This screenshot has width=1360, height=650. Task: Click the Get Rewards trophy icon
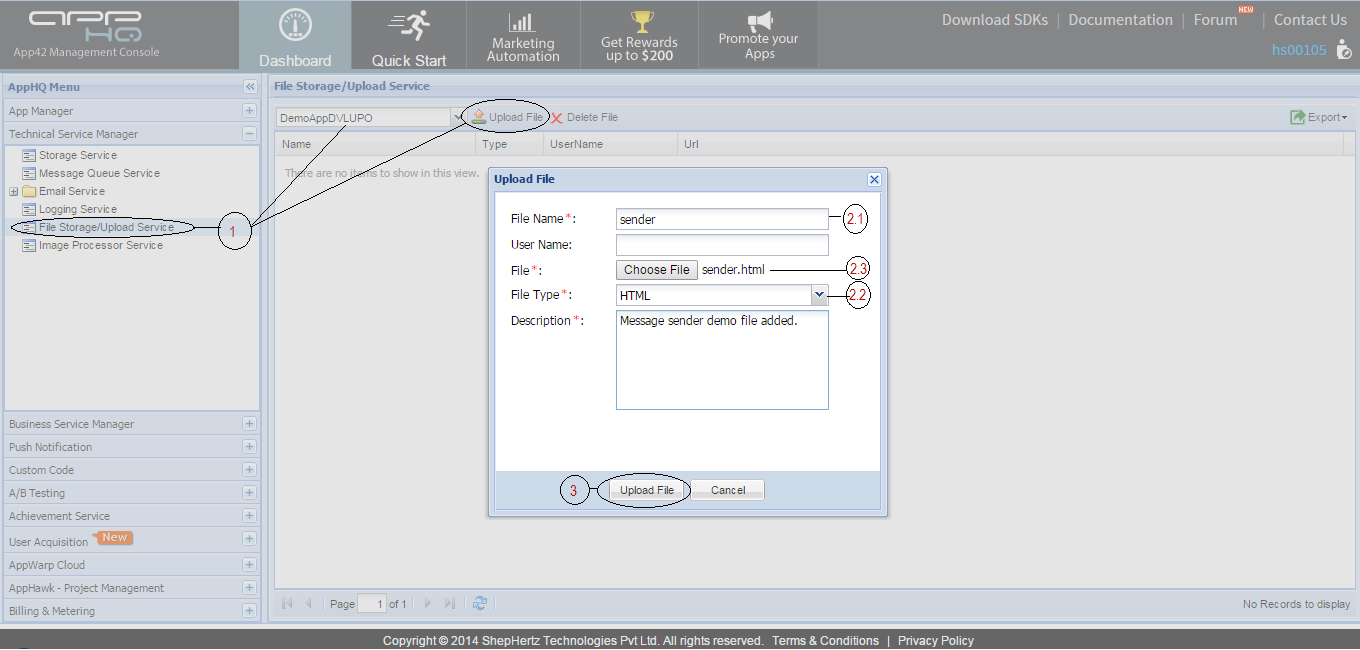640,21
